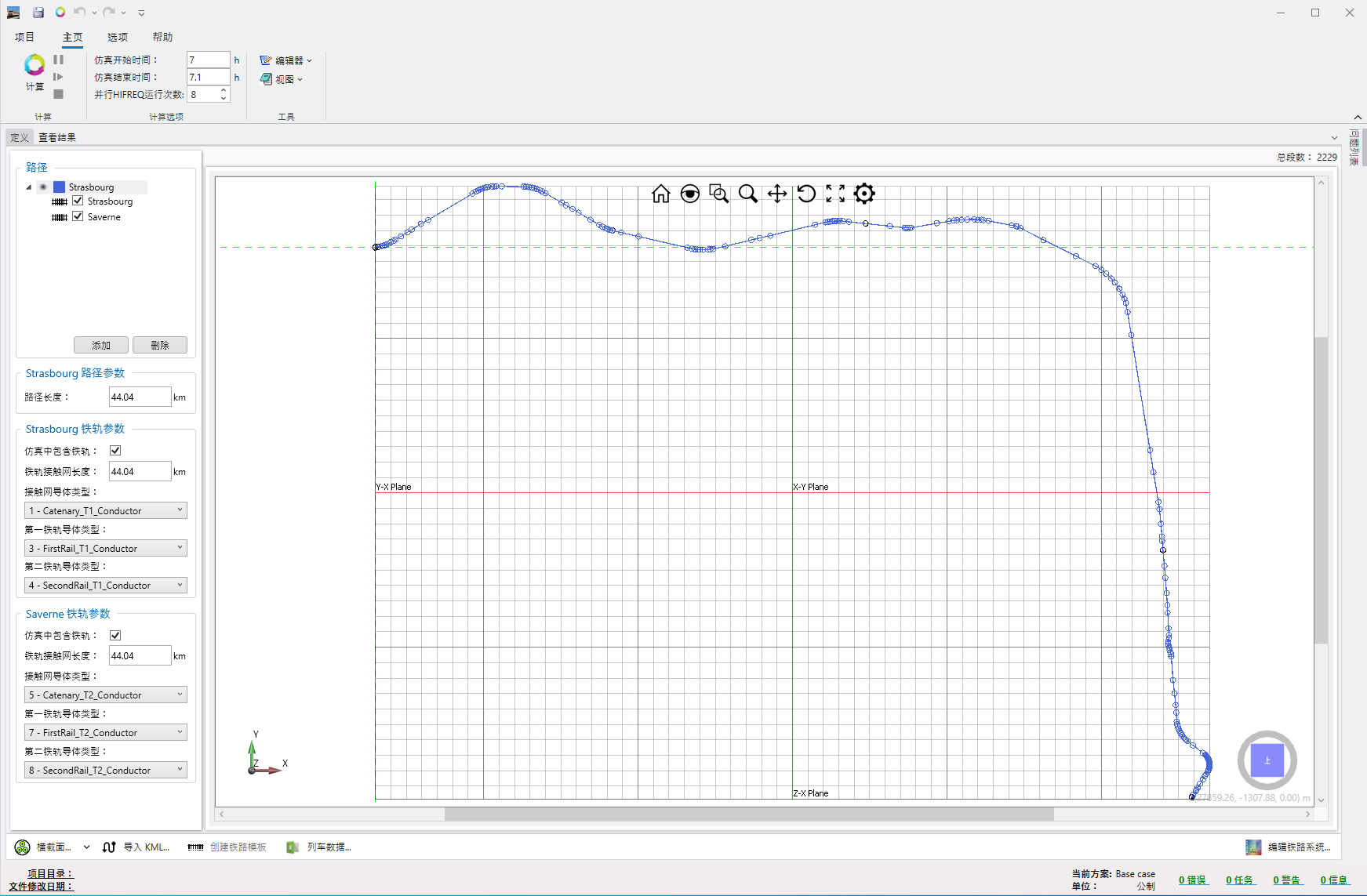The width and height of the screenshot is (1367, 896).
Task: Click the 导入 KML button
Action: pos(136,847)
